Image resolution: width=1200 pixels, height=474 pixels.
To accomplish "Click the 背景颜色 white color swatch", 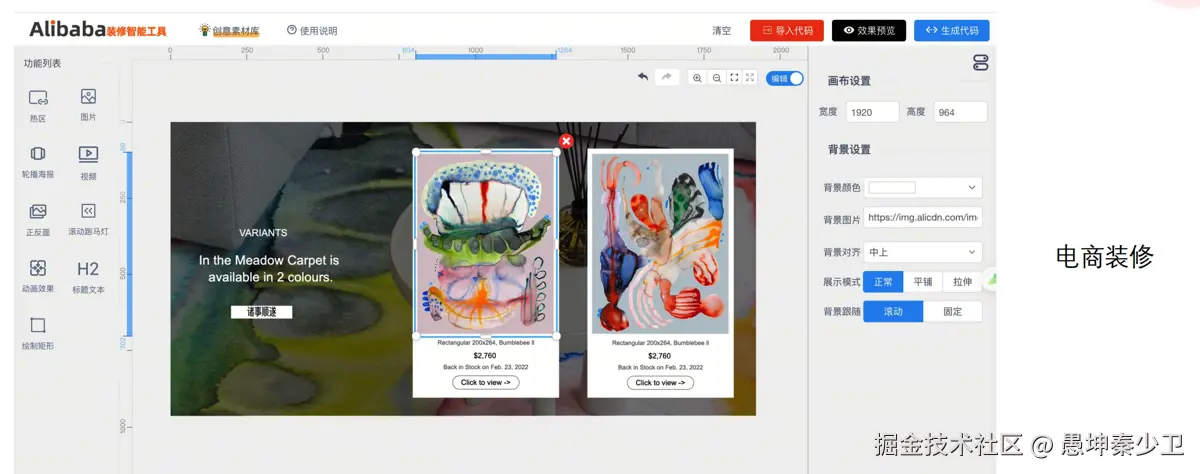I will (892, 187).
